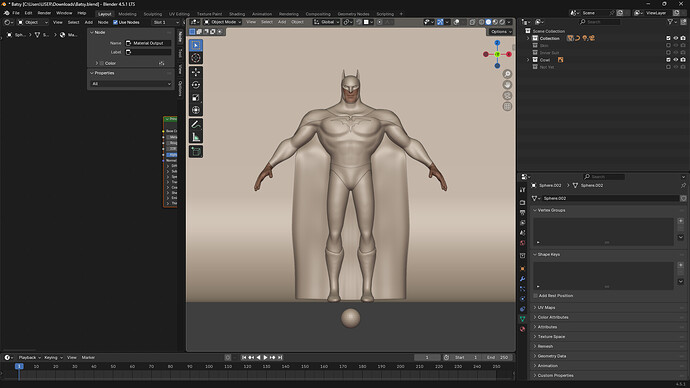Activate the Move tool
Screen dimensions: 690x388
click(x=196, y=72)
